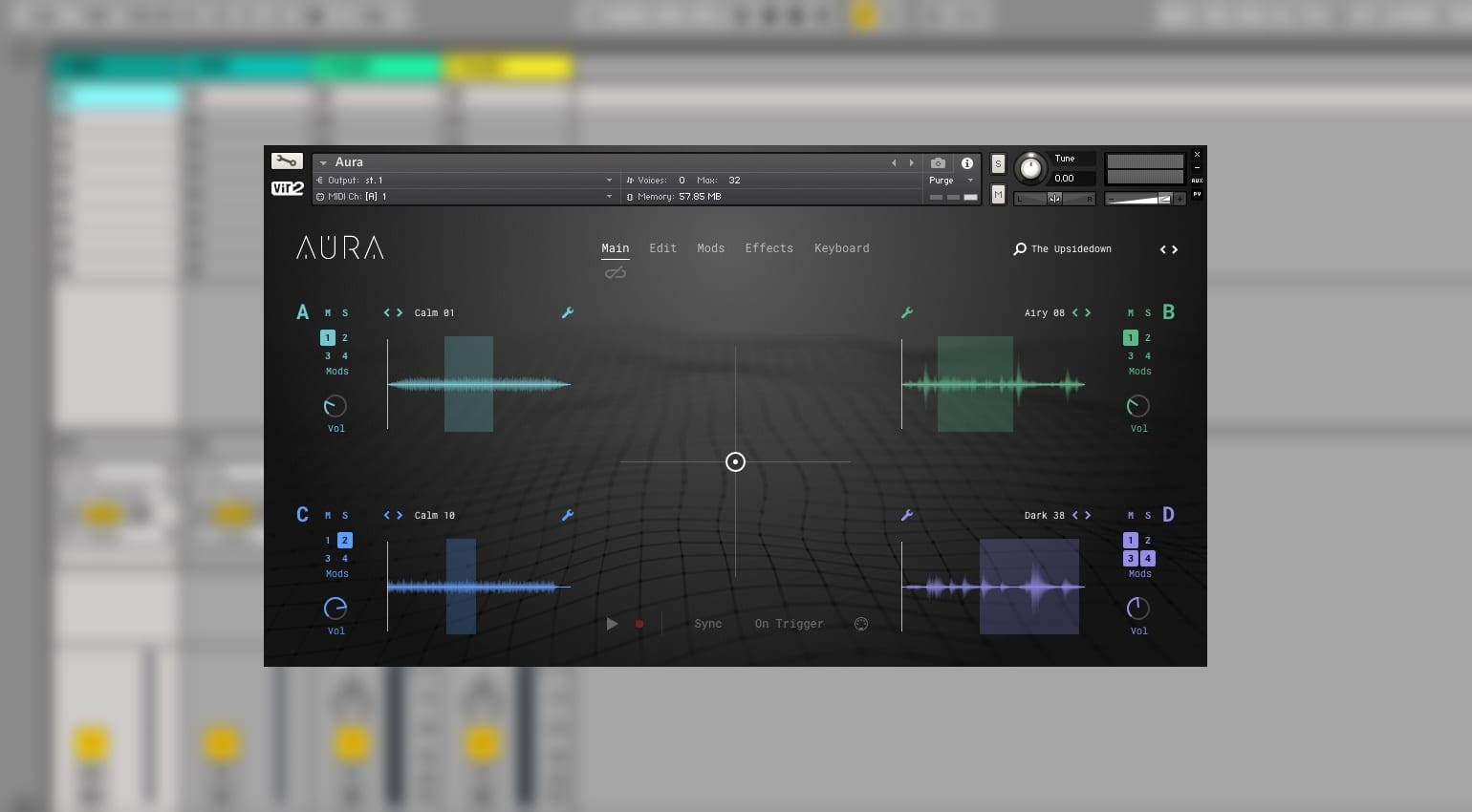Viewport: 1472px width, 812px height.
Task: Go to next preset after The Upsidedown
Action: tap(1175, 249)
